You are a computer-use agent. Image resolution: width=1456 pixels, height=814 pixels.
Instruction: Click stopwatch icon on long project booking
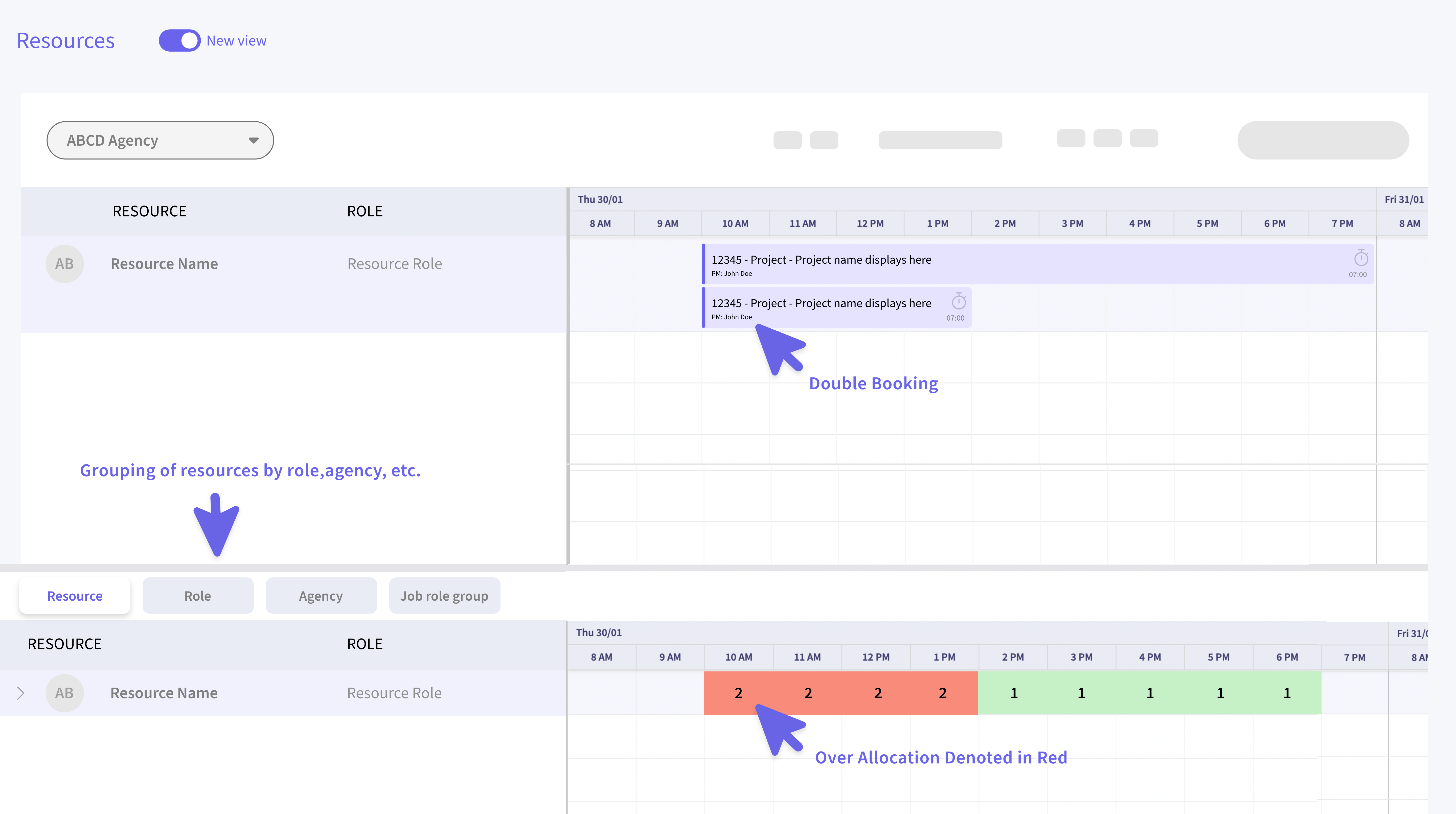(1360, 259)
